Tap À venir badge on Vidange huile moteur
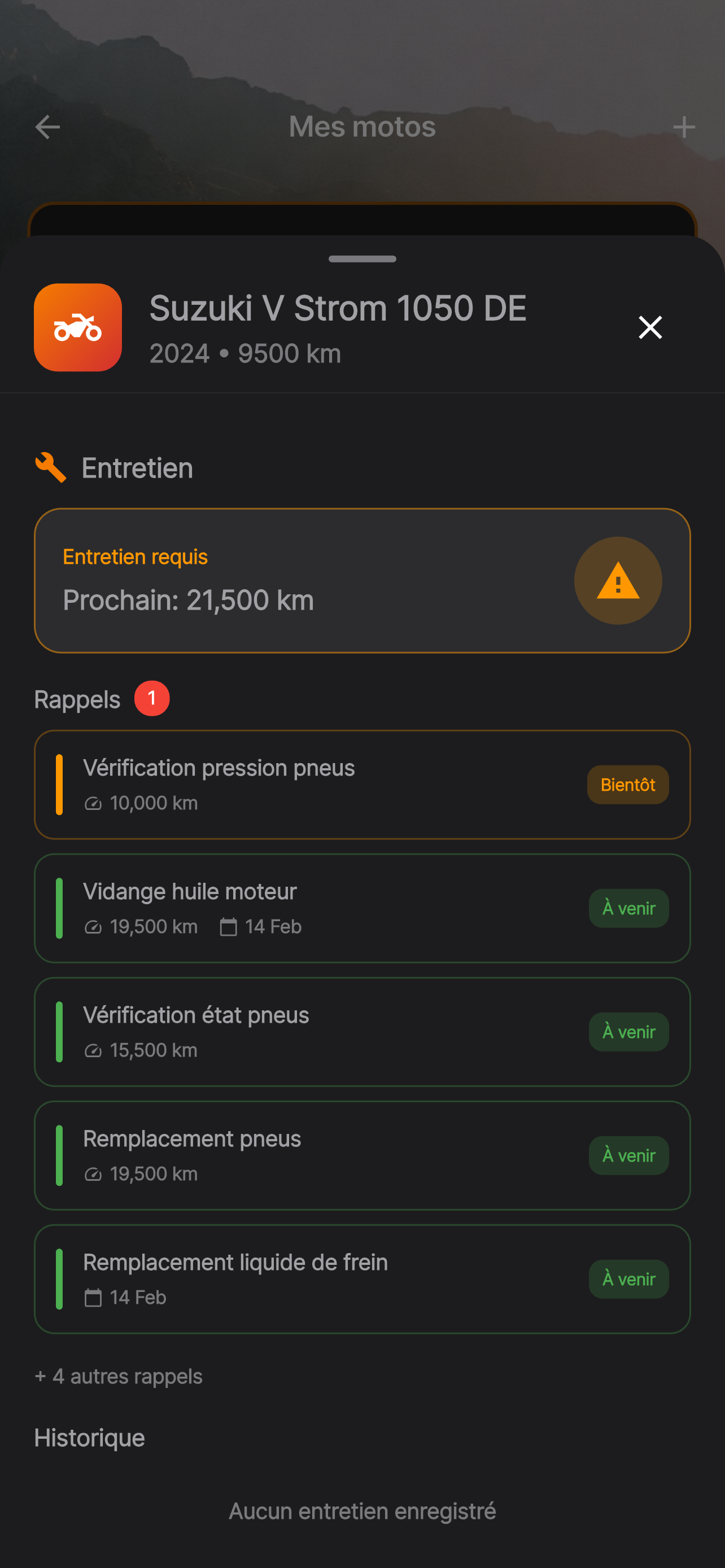Screen dimensions: 725x1568 [x=628, y=908]
